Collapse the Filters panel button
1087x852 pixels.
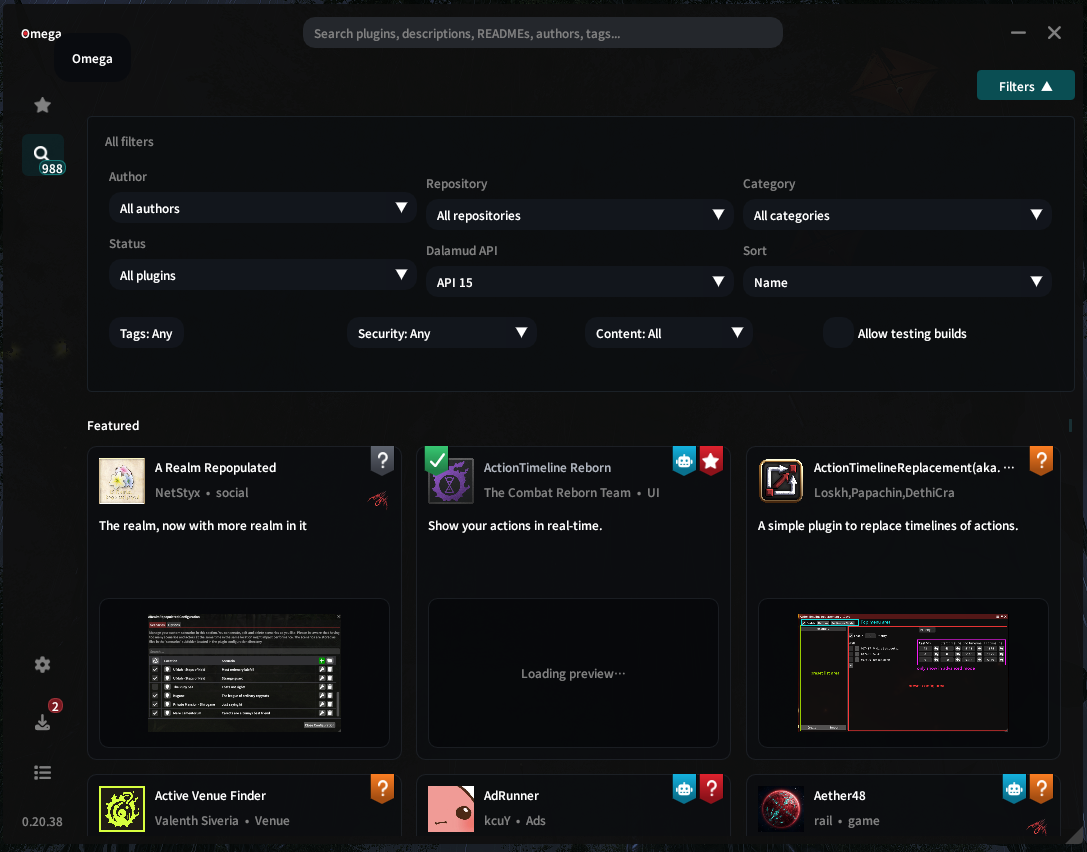click(1025, 86)
